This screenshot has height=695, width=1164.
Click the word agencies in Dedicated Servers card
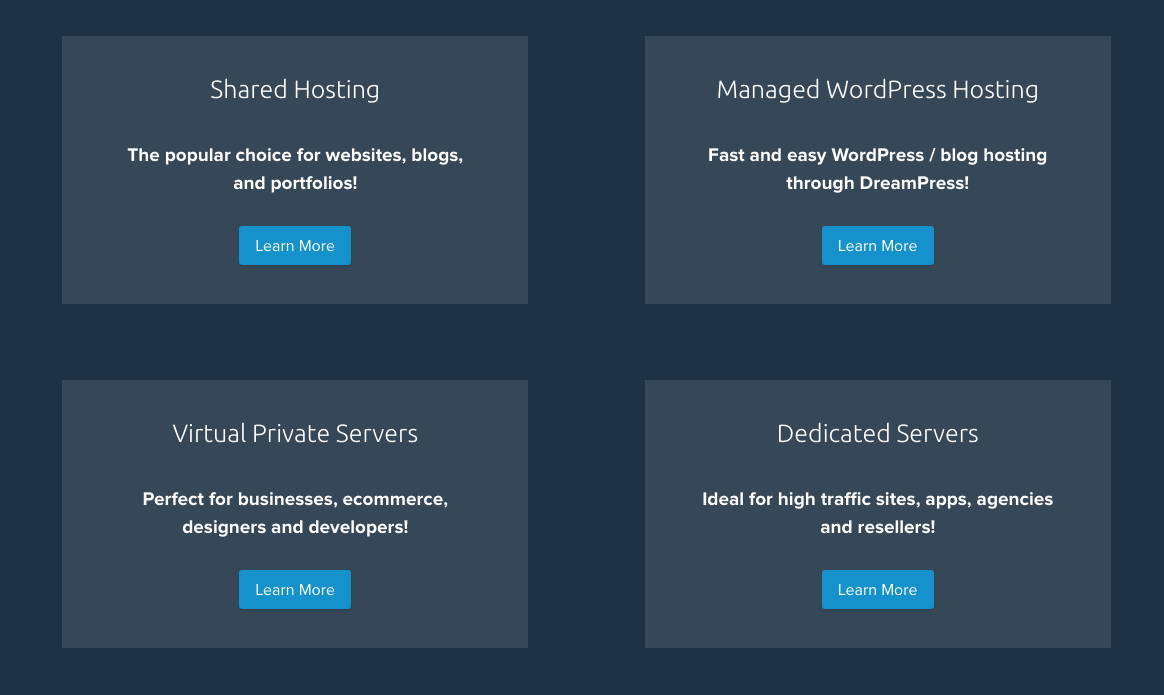(x=1014, y=499)
